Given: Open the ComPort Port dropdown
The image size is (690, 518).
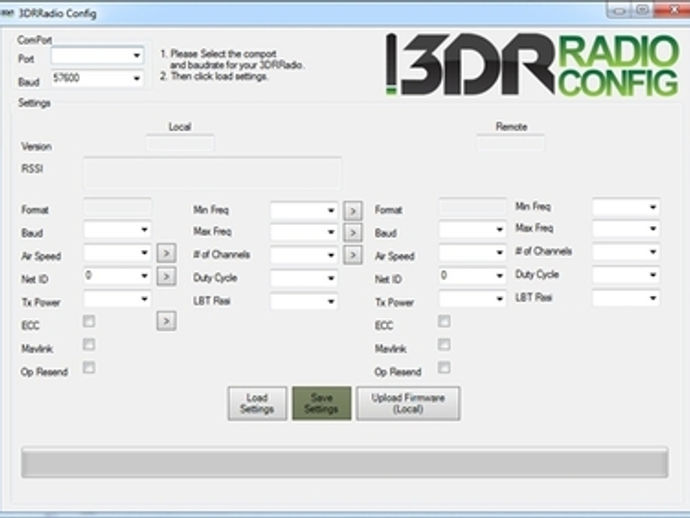Looking at the screenshot, I should 97,56.
